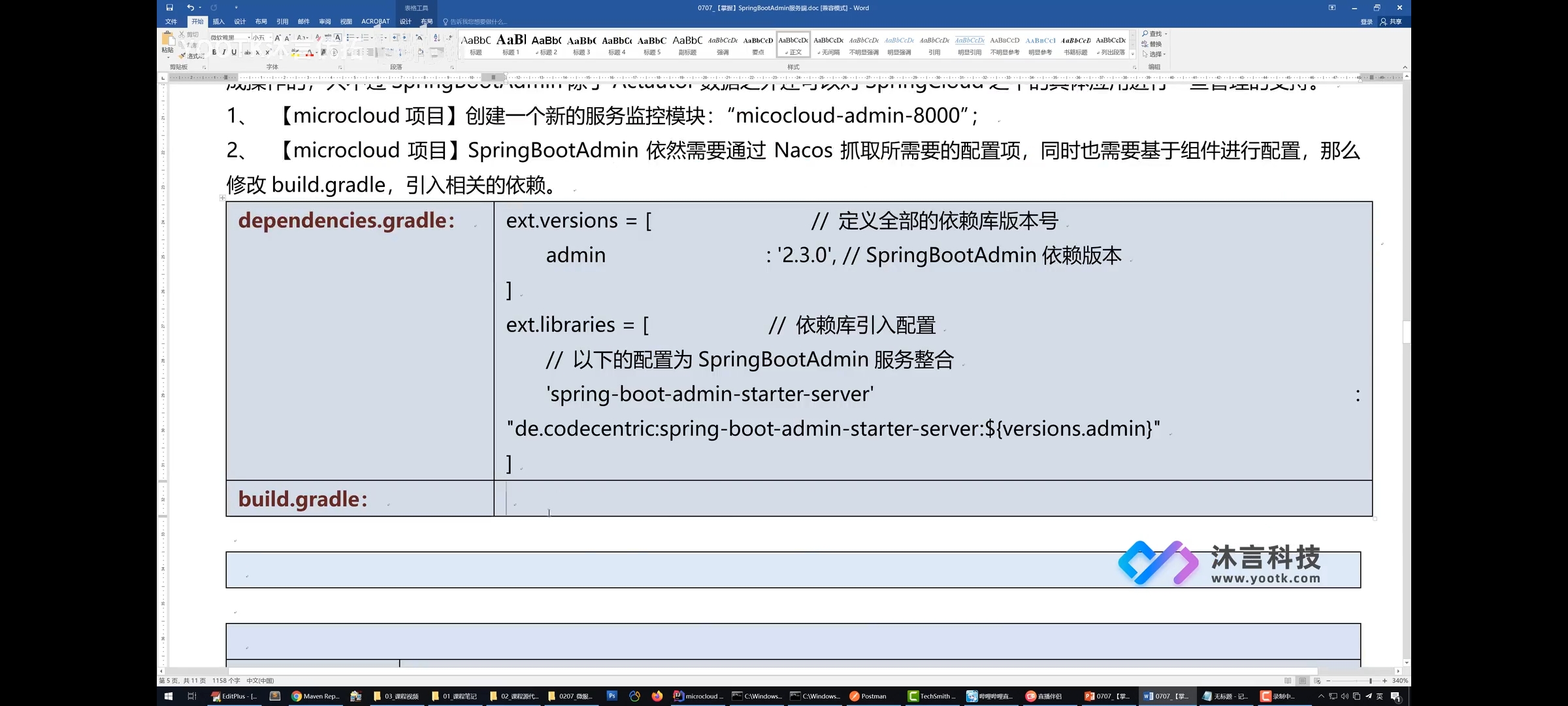The image size is (1568, 706).
Task: Switch to read mode view icon
Action: click(1288, 681)
